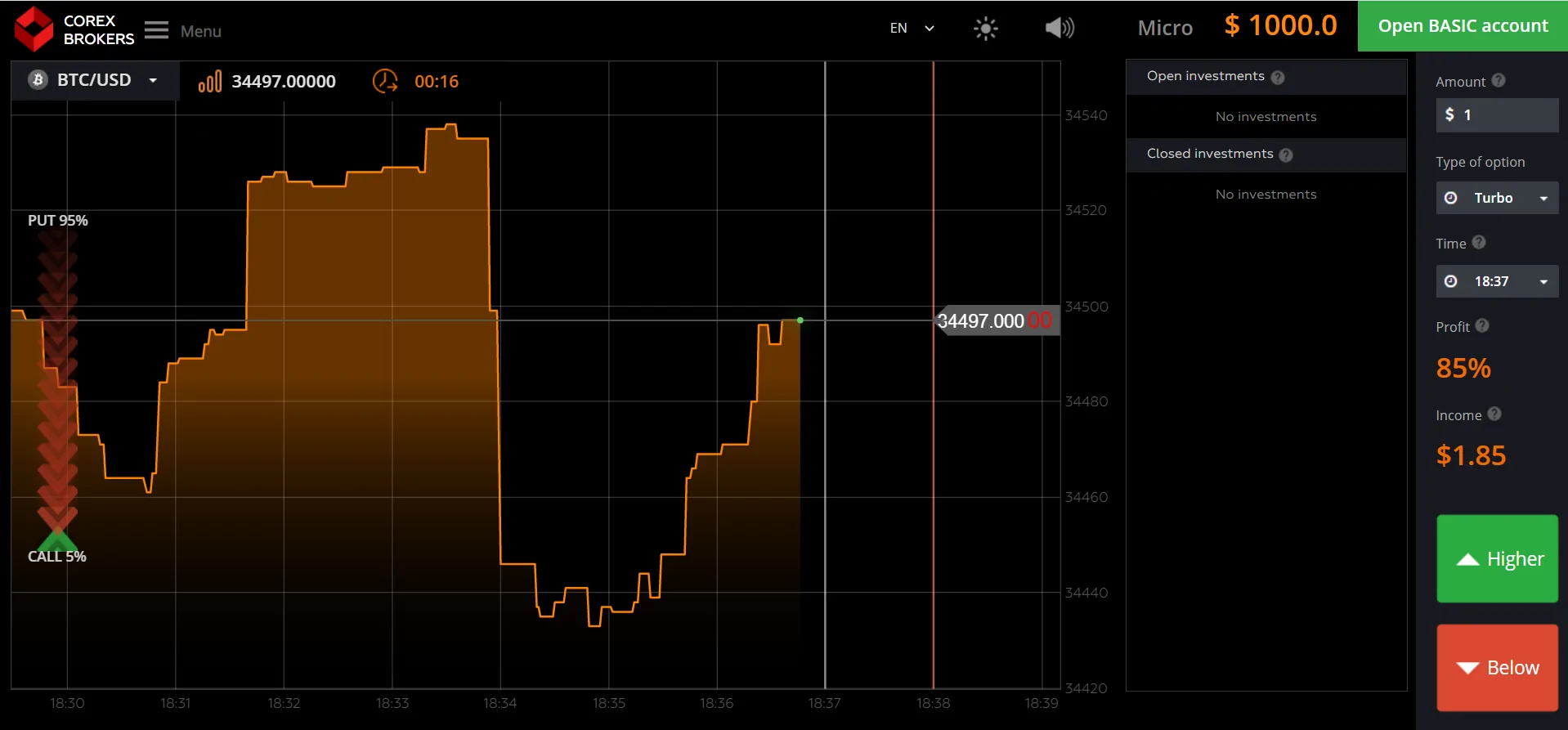Viewport: 1568px width, 730px height.
Task: Click the green current price dot on chart
Action: 800,320
